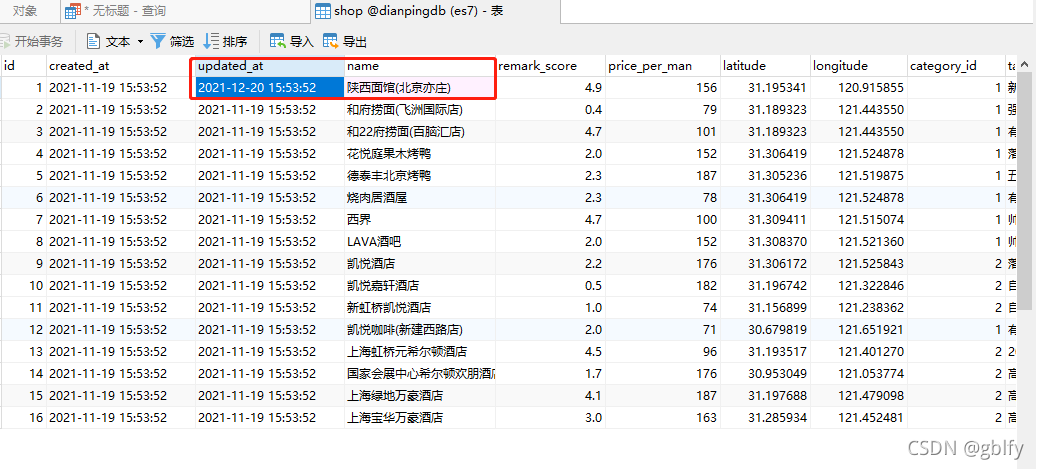The height and width of the screenshot is (469, 1039).
Task: Select the remark_score cell 4.9
Action: [x=550, y=87]
